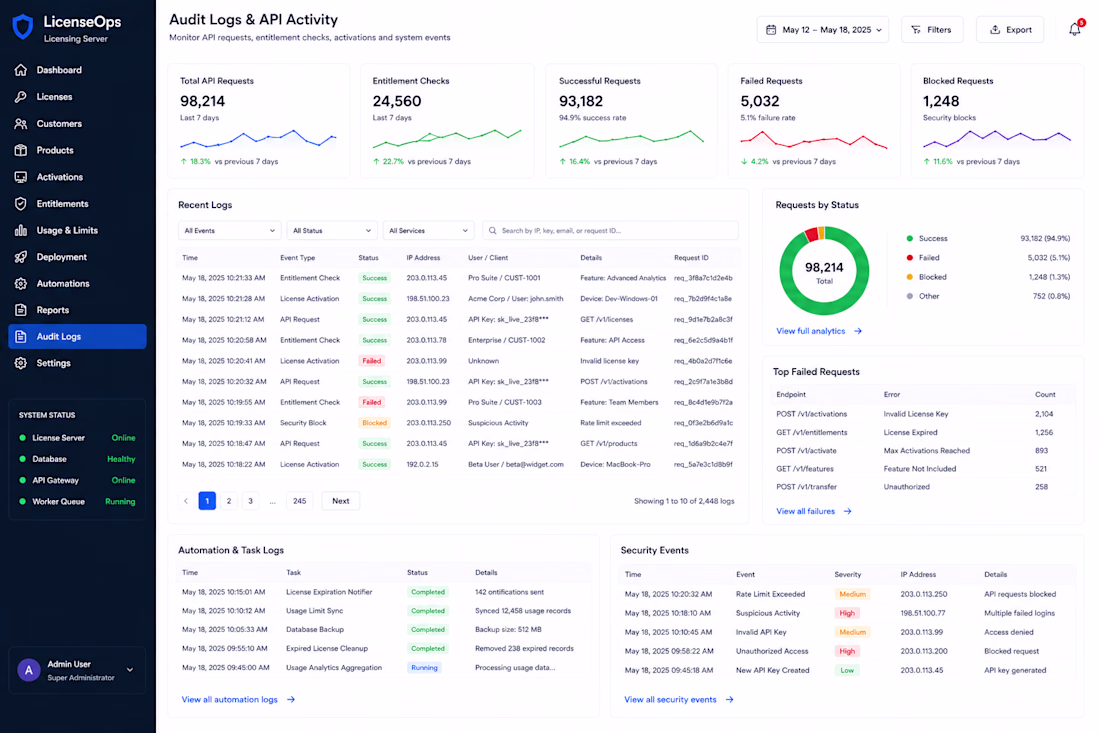
Task: Click the Export button
Action: (x=1010, y=29)
